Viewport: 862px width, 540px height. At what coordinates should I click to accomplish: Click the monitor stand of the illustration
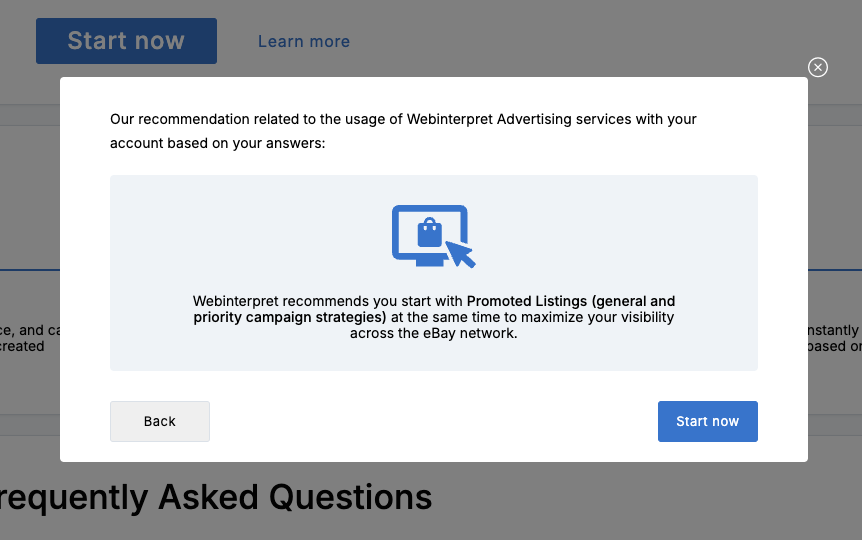coord(429,262)
